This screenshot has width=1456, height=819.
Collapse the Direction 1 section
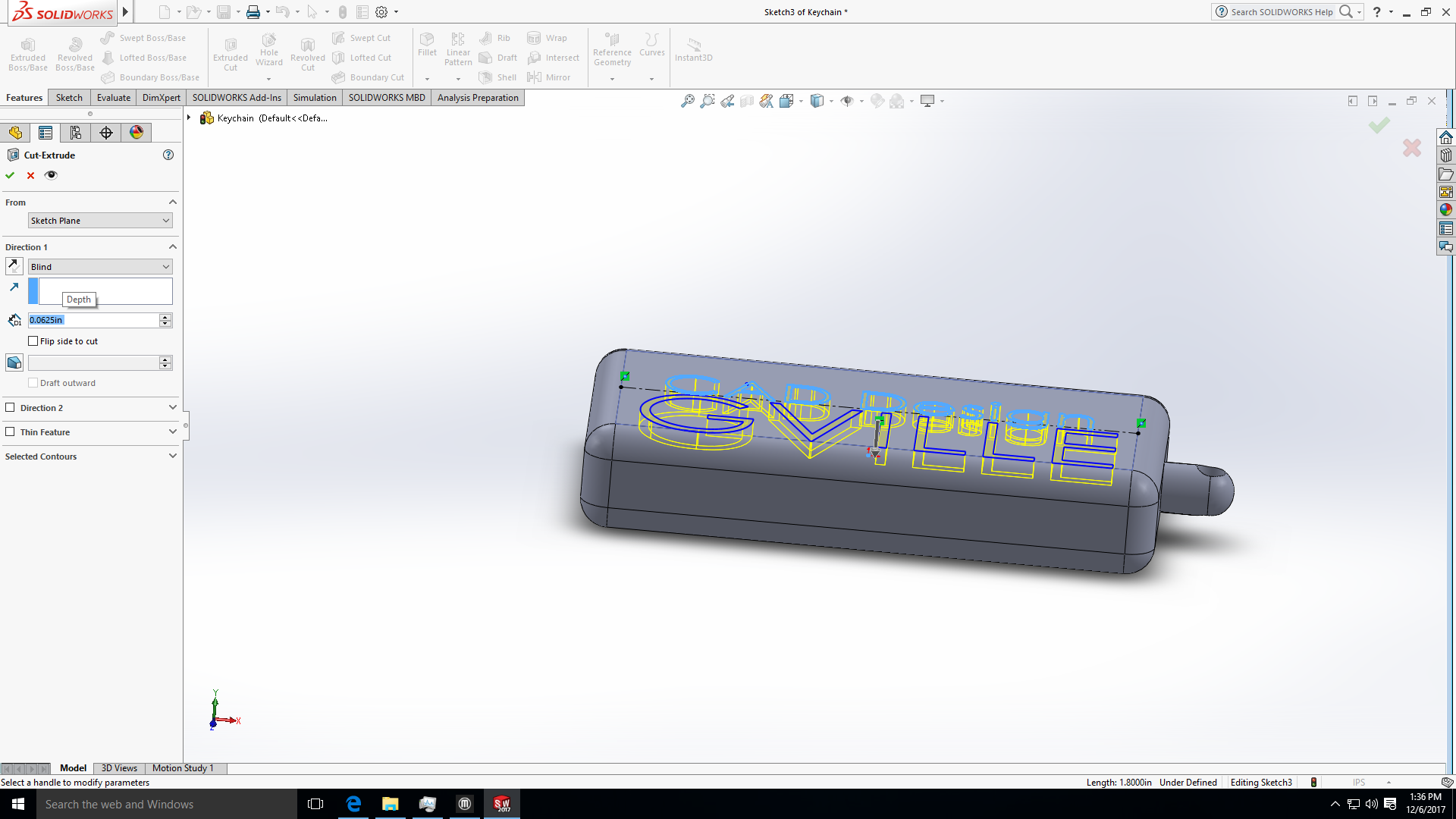click(172, 246)
